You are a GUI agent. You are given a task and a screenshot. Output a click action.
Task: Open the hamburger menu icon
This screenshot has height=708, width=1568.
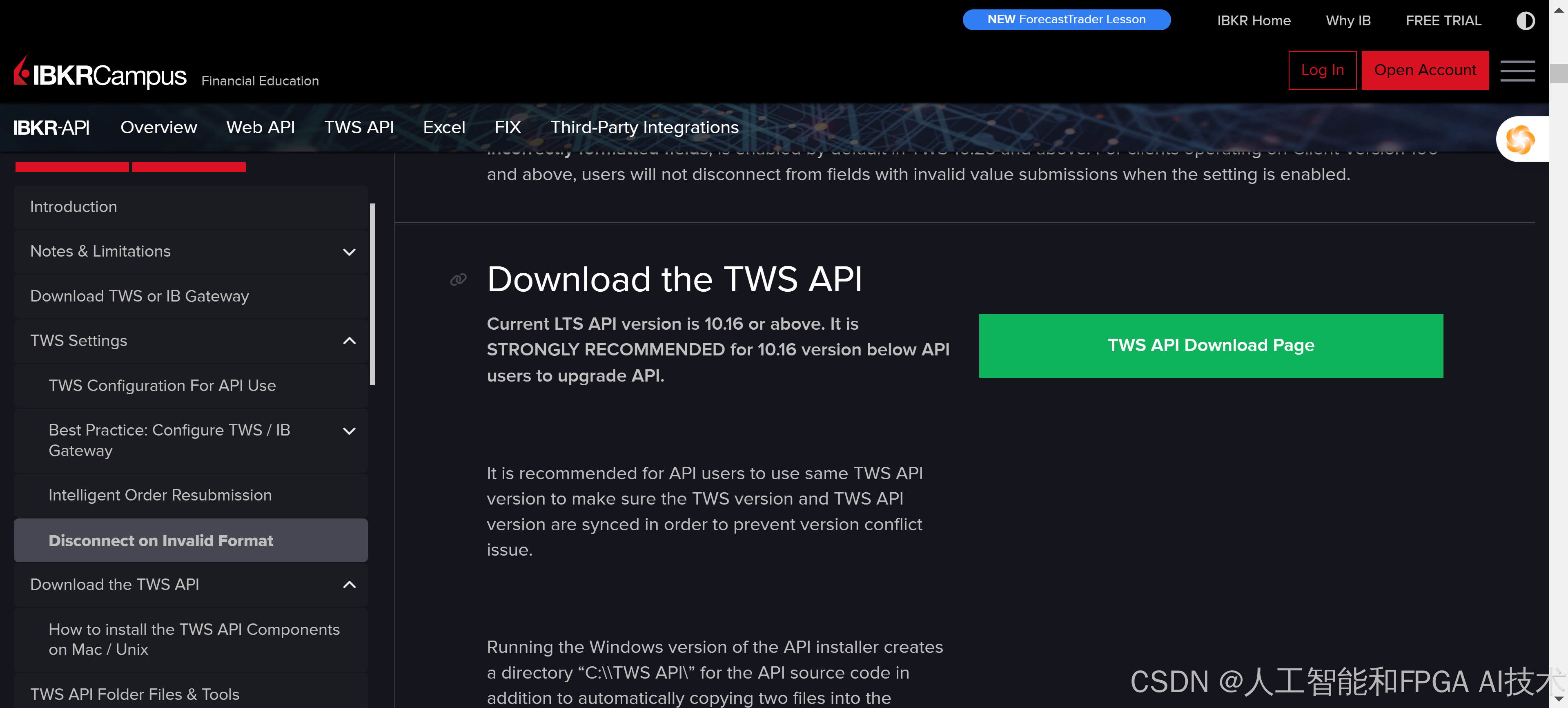pos(1517,71)
